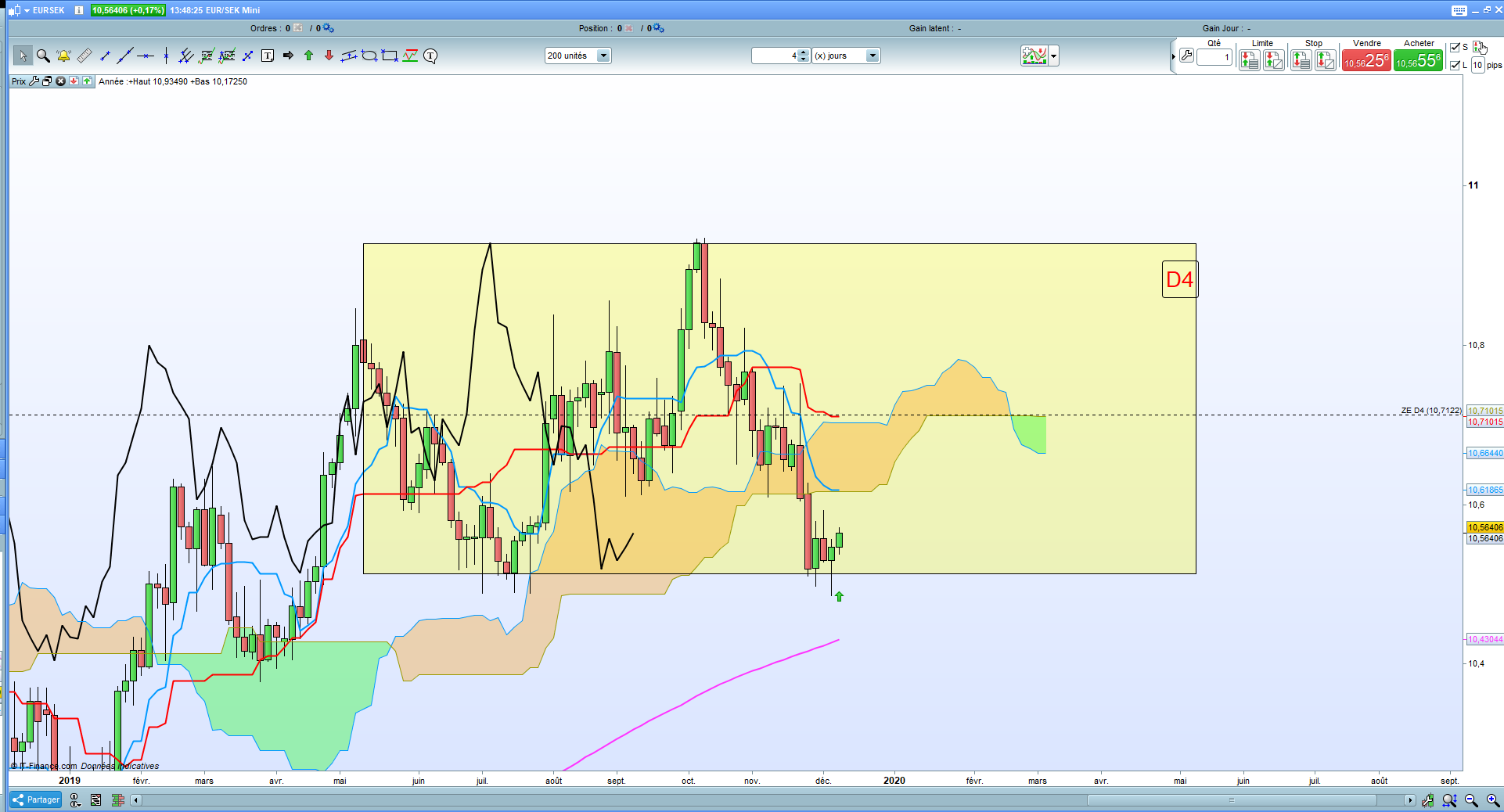Click the scrollbar right arrow
1504x812 pixels.
(1409, 800)
